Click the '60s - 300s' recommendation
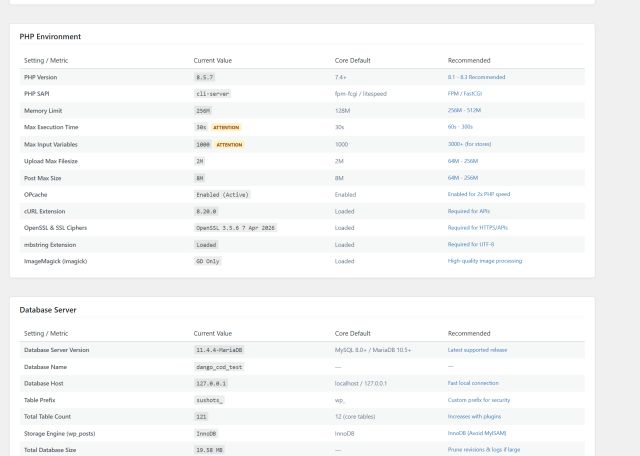 pyautogui.click(x=460, y=127)
